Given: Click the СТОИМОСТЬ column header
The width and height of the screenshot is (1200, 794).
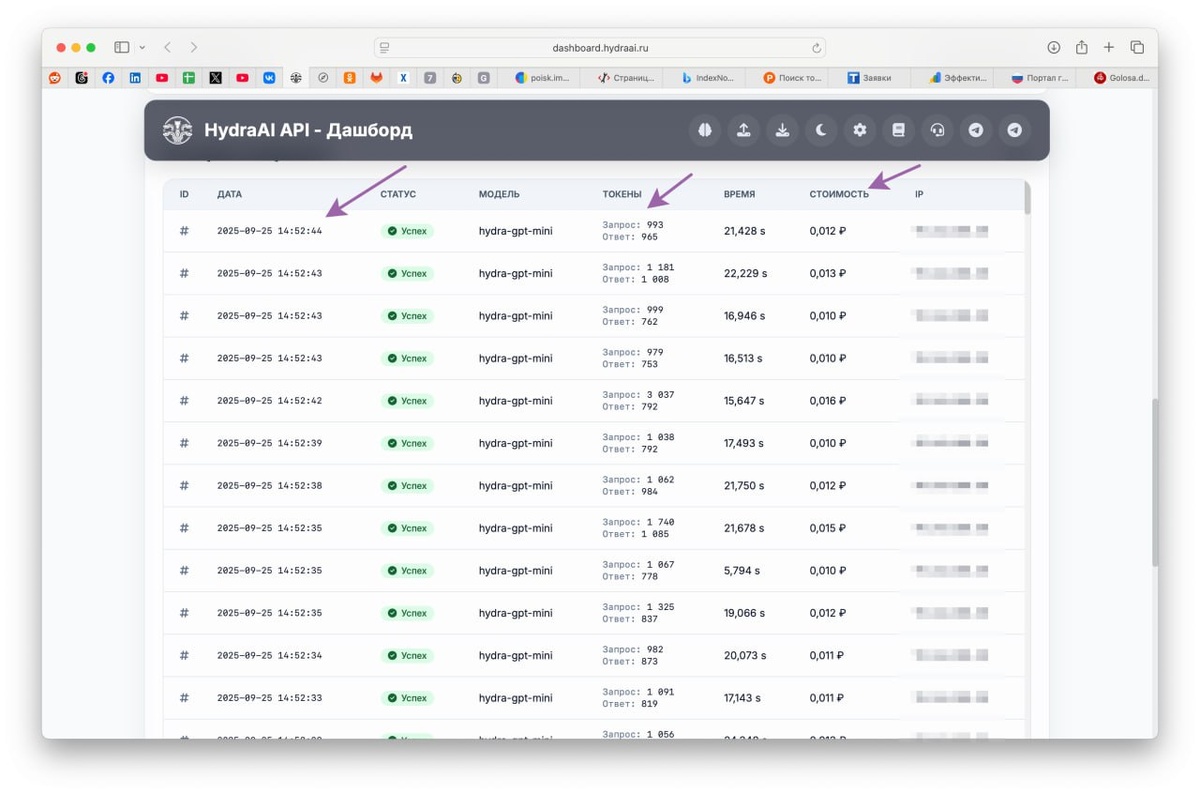Looking at the screenshot, I should tap(839, 194).
